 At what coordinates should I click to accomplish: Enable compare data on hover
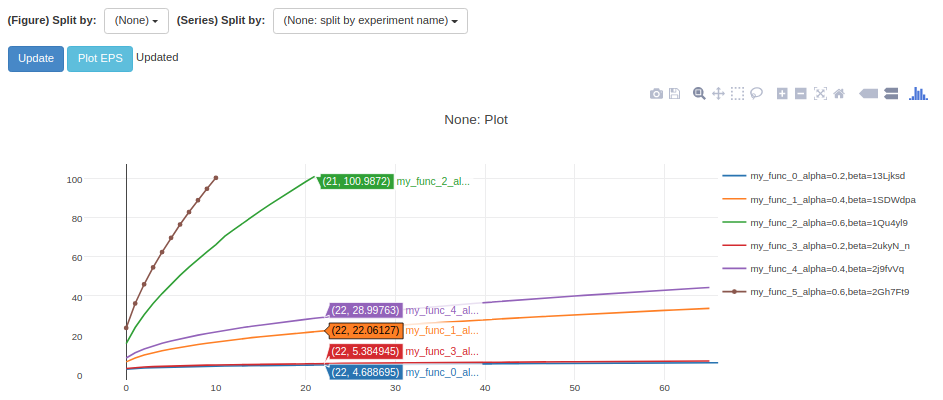[x=892, y=94]
